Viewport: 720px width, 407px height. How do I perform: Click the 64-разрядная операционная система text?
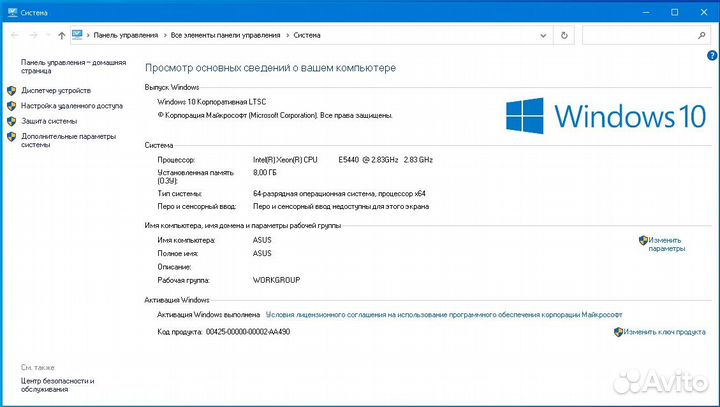339,194
